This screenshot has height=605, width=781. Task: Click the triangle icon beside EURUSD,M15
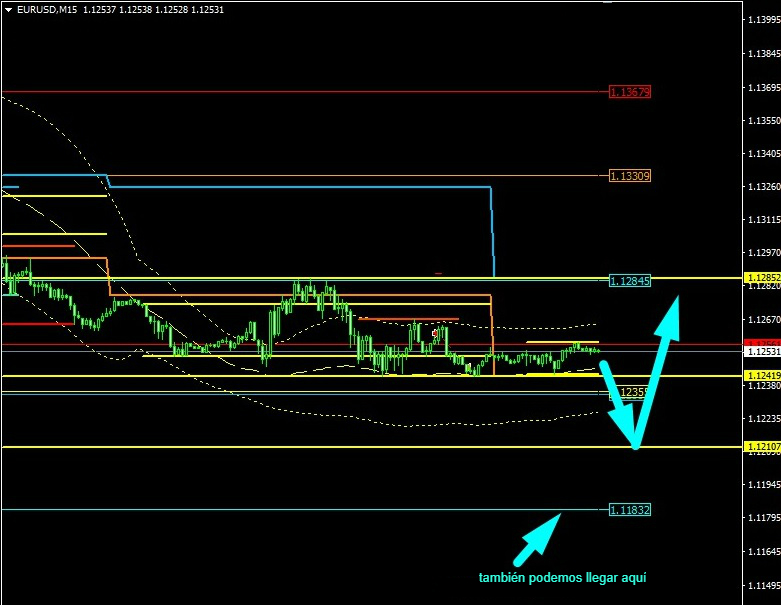(x=9, y=9)
